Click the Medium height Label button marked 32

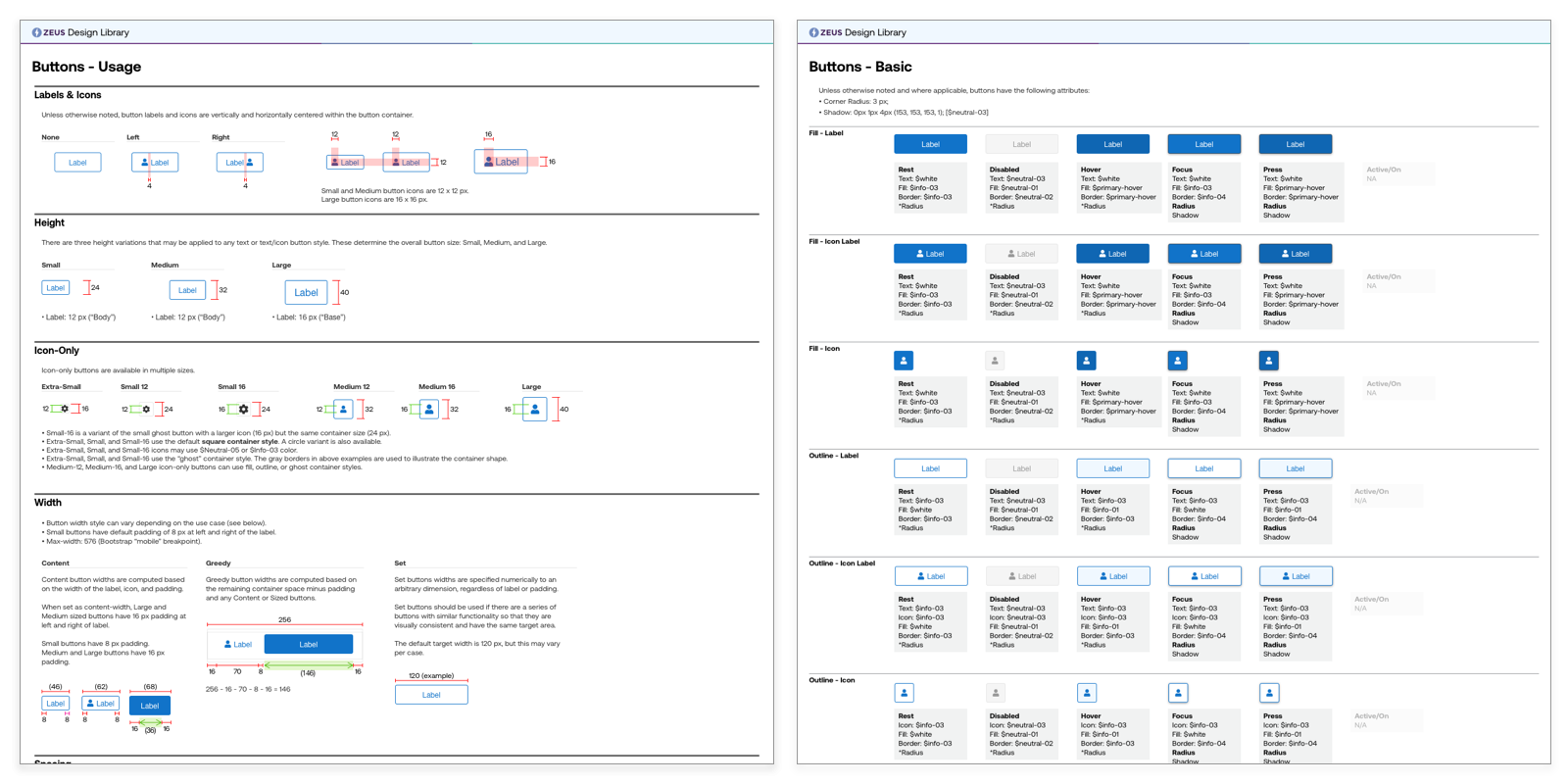(187, 290)
